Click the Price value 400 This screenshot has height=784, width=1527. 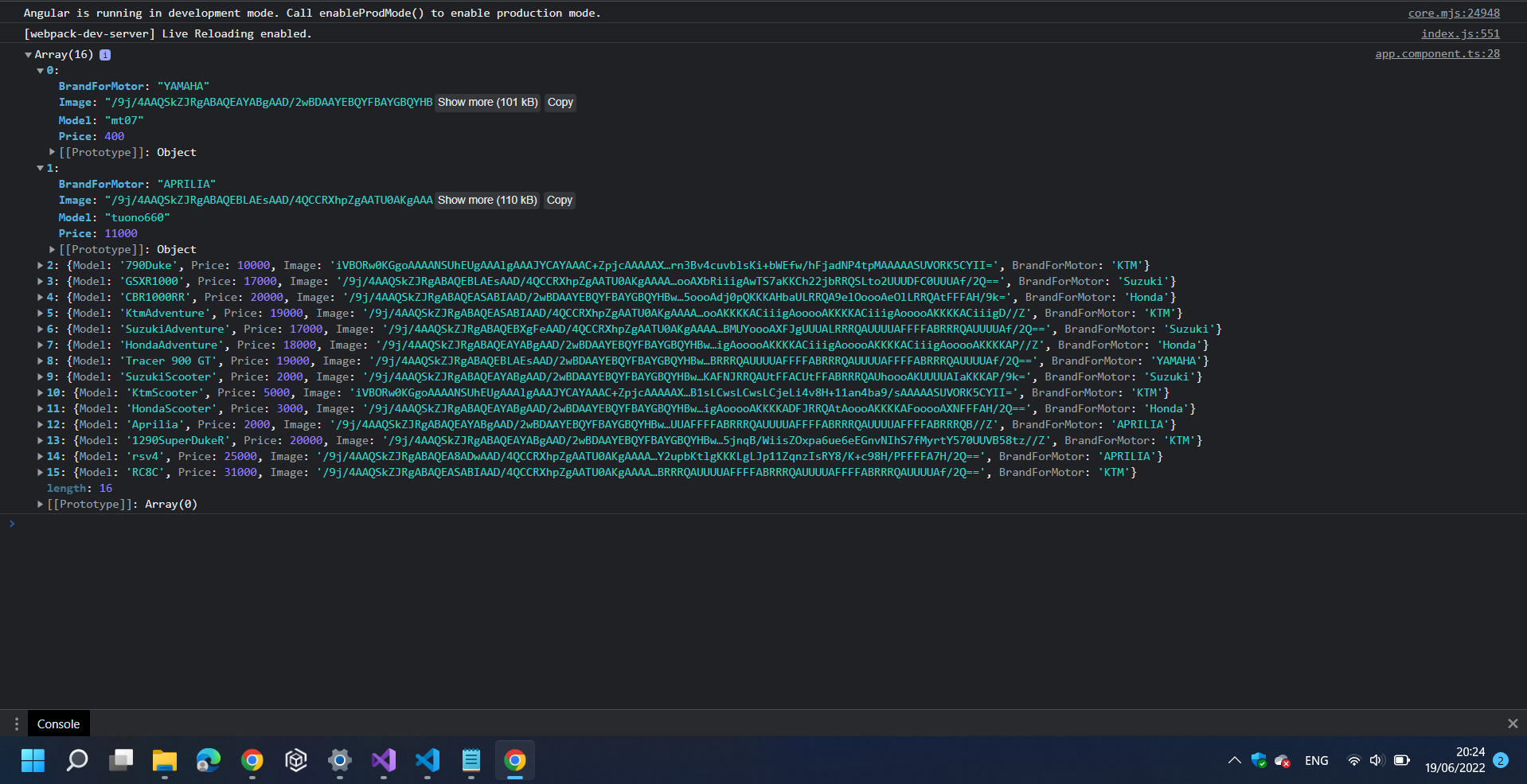[x=115, y=136]
